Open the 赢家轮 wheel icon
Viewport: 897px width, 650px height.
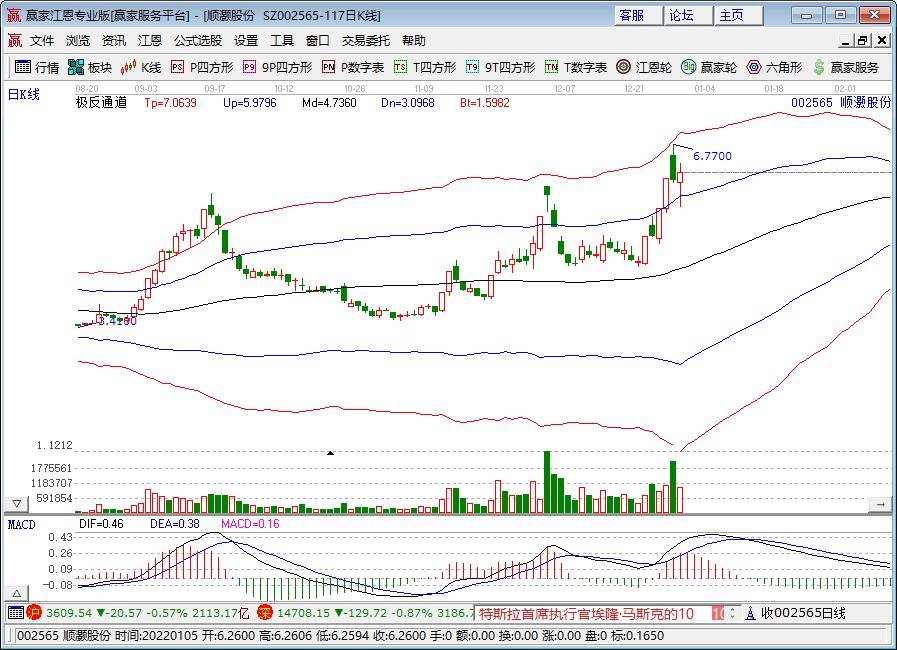click(688, 67)
